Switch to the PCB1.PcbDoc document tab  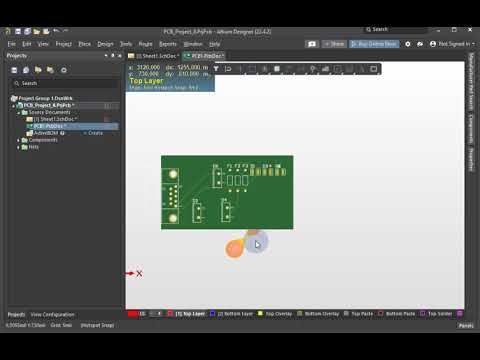tap(204, 56)
